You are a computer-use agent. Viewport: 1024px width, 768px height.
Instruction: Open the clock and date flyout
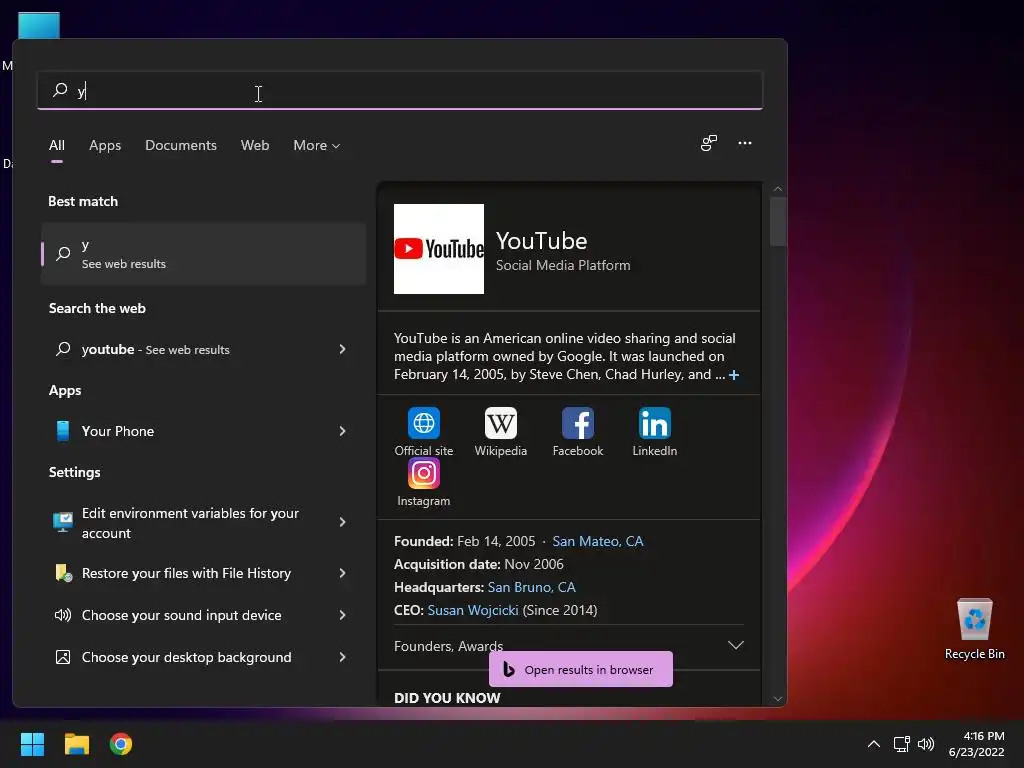tap(976, 744)
